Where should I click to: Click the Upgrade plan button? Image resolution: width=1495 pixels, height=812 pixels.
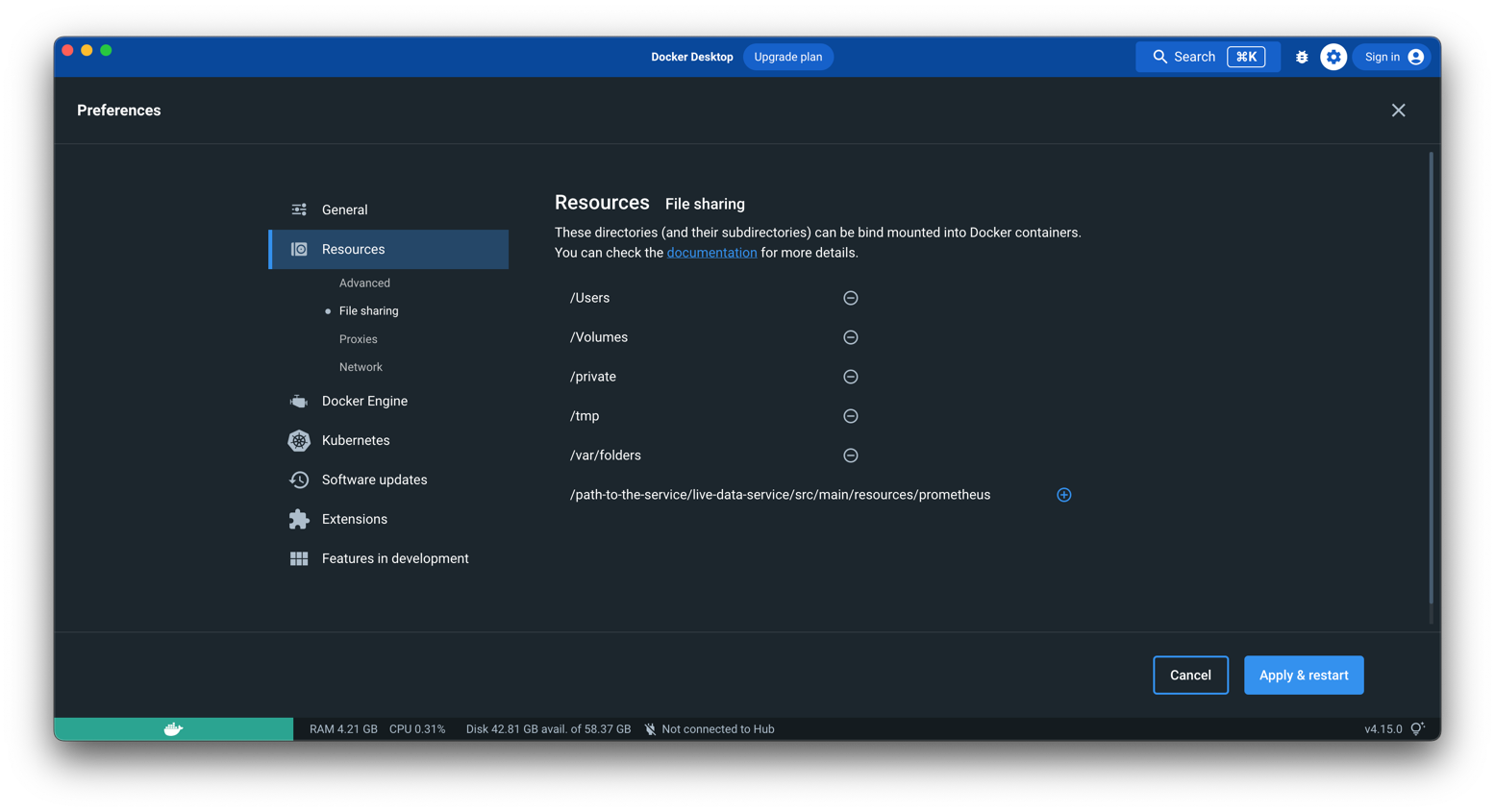(x=787, y=57)
